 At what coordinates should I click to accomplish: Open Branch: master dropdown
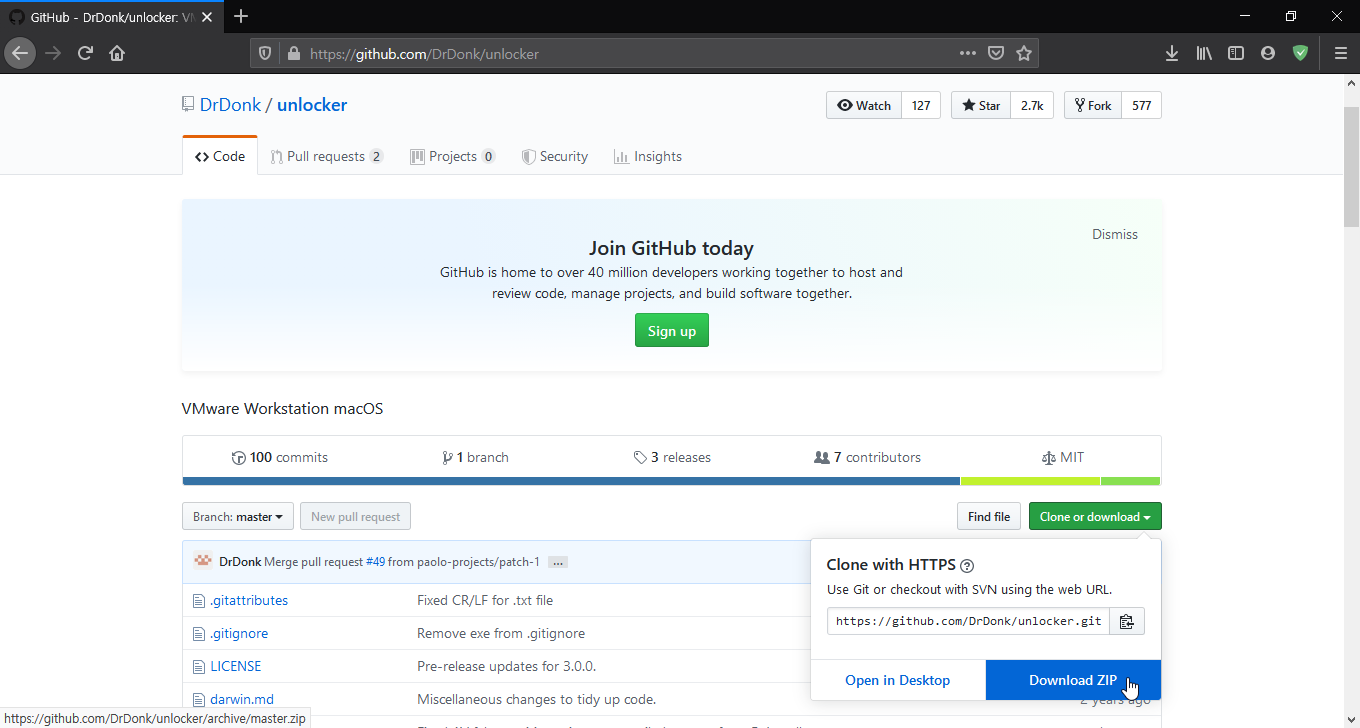[238, 517]
